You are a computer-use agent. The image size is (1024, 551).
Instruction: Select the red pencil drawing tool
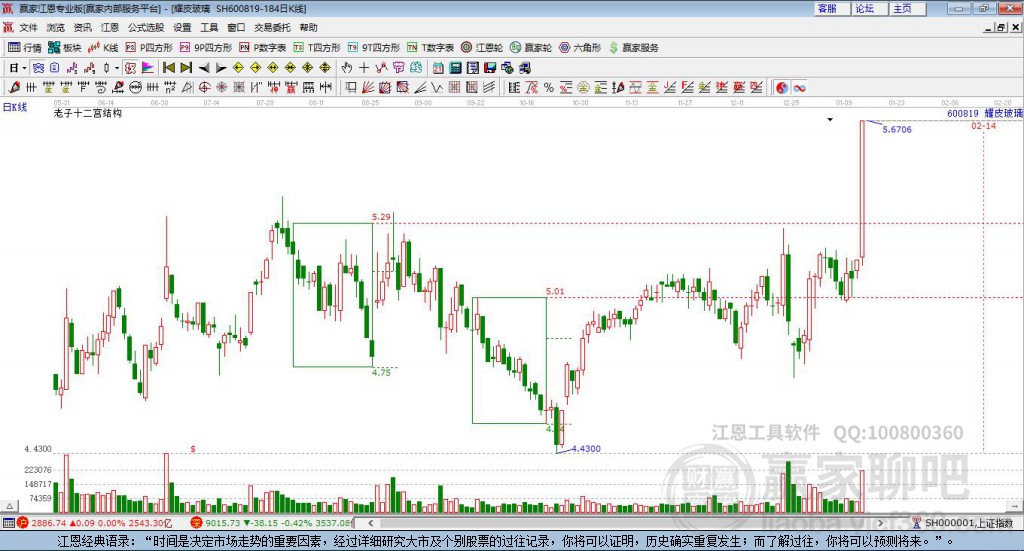click(x=14, y=87)
